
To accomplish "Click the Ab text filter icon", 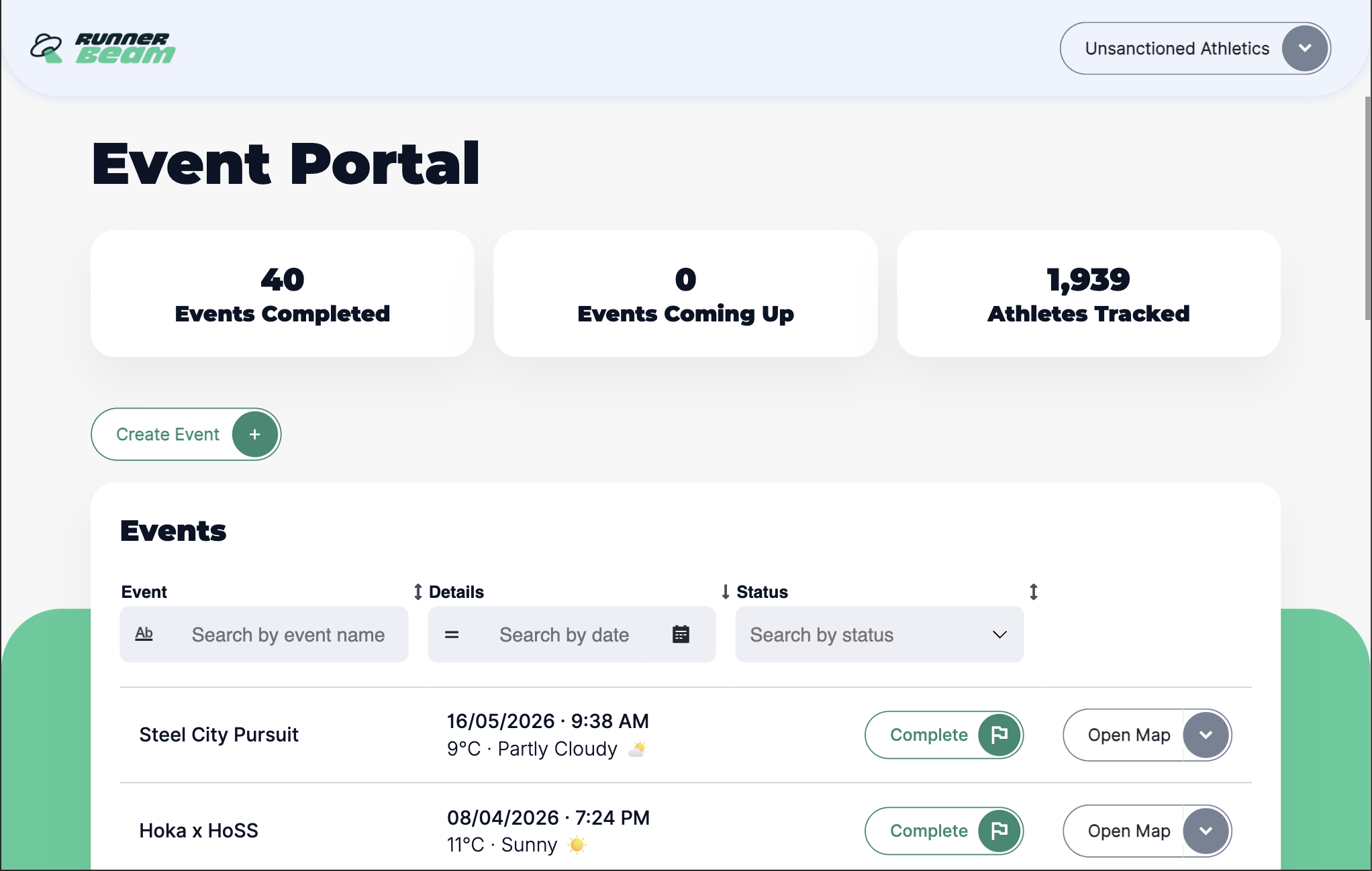I will click(144, 634).
